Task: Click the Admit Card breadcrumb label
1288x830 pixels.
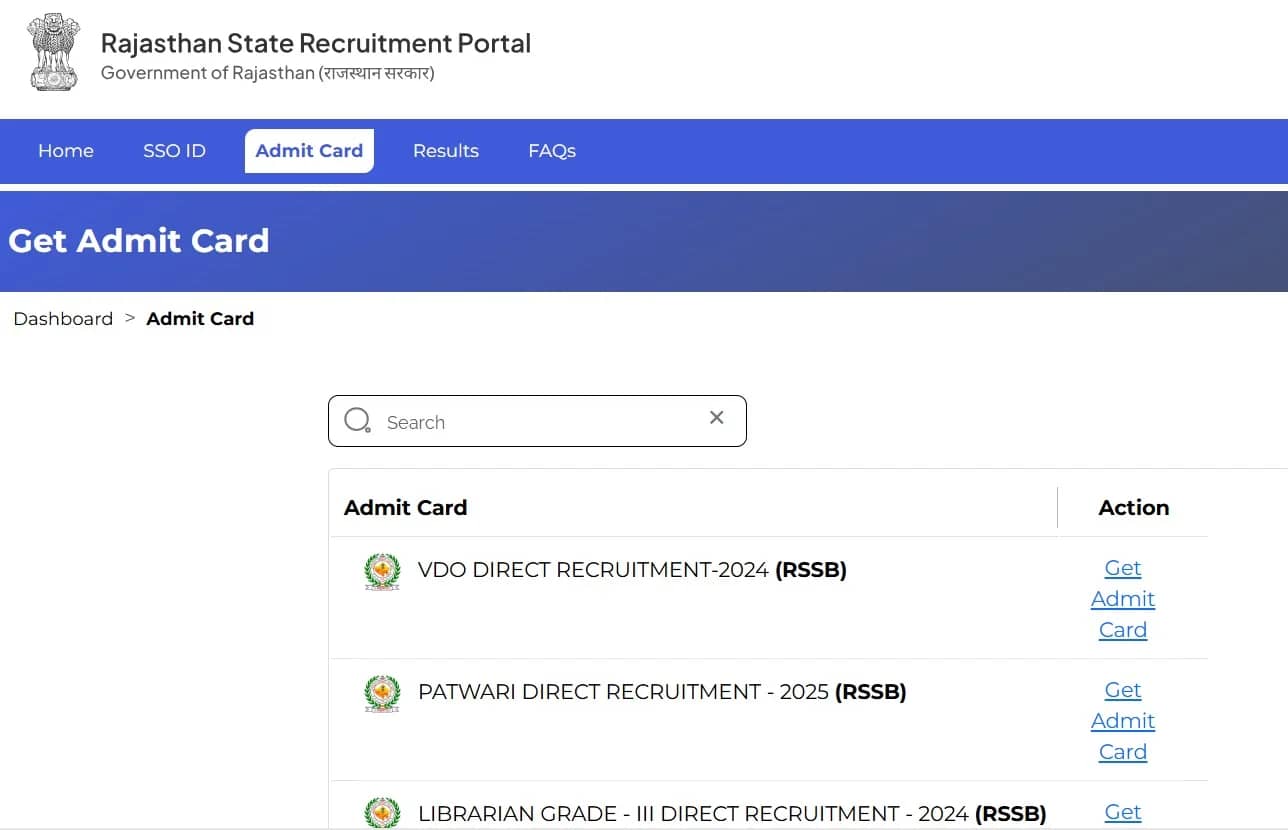Action: (200, 319)
